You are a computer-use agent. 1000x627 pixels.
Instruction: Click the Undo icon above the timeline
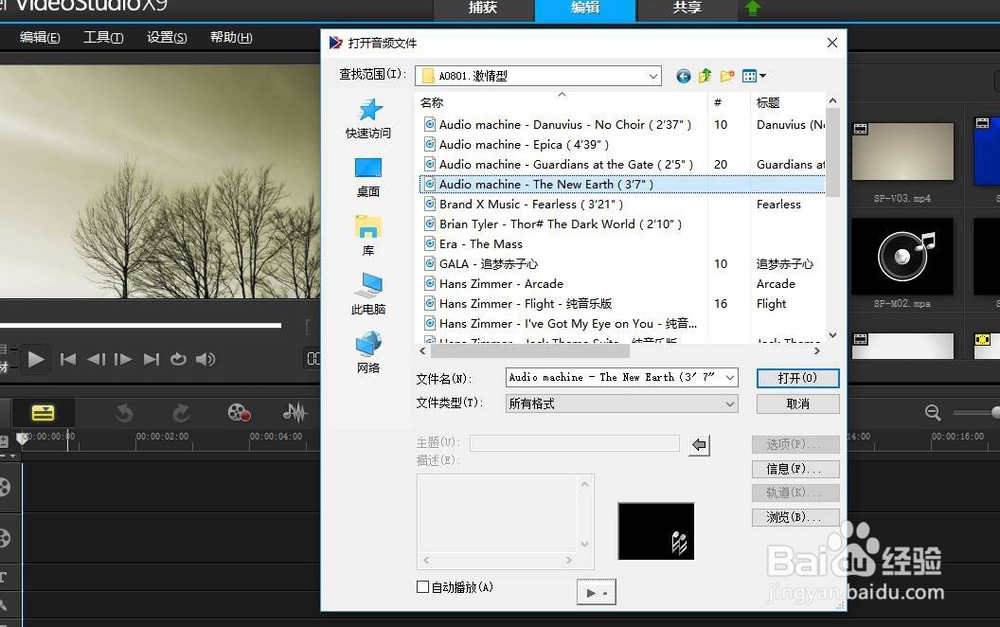pyautogui.click(x=124, y=412)
